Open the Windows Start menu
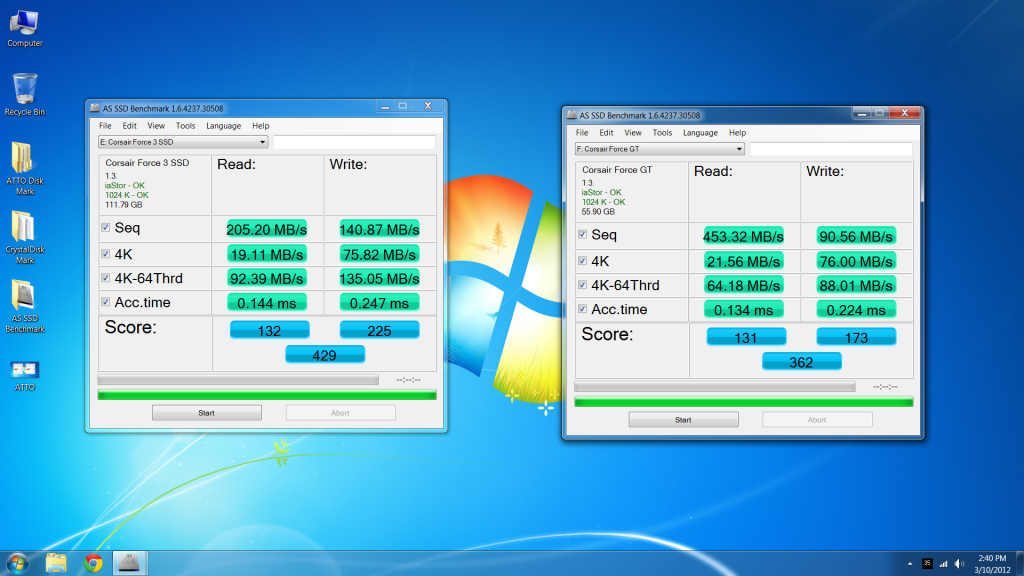Image resolution: width=1024 pixels, height=576 pixels. (x=17, y=563)
